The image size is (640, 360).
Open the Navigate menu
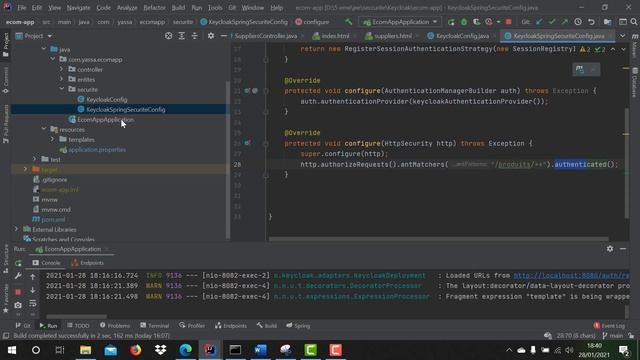click(78, 8)
